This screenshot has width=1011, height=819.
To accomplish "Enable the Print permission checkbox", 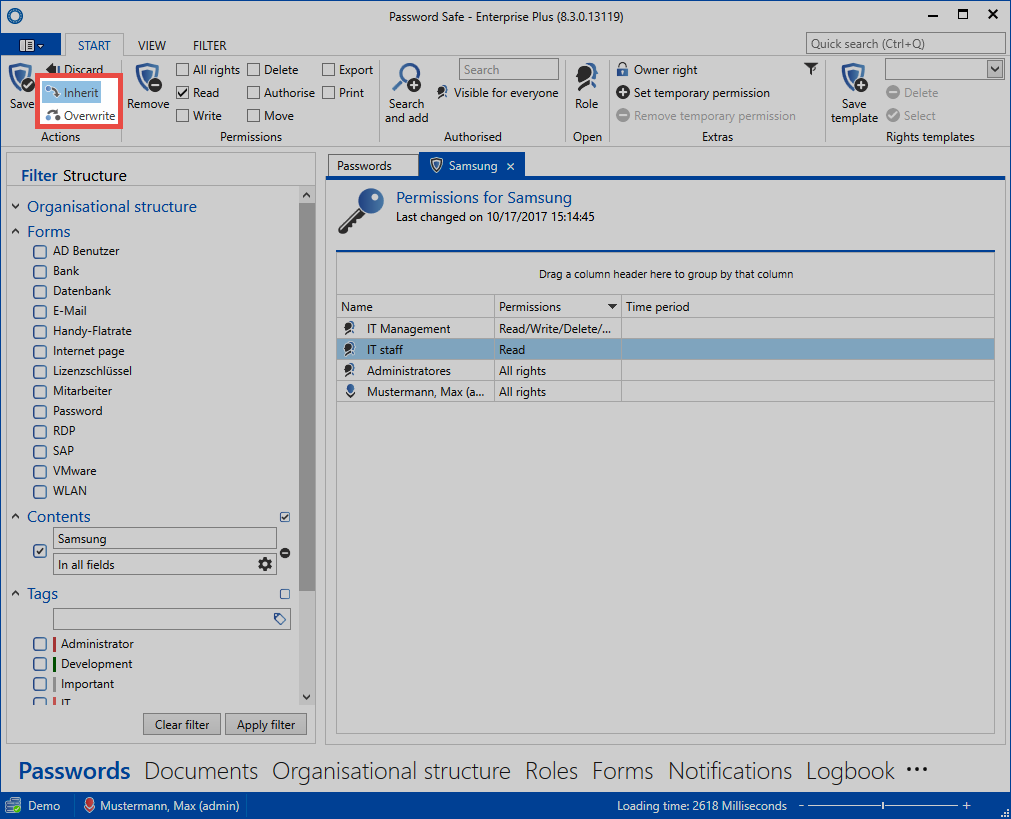I will (x=329, y=93).
